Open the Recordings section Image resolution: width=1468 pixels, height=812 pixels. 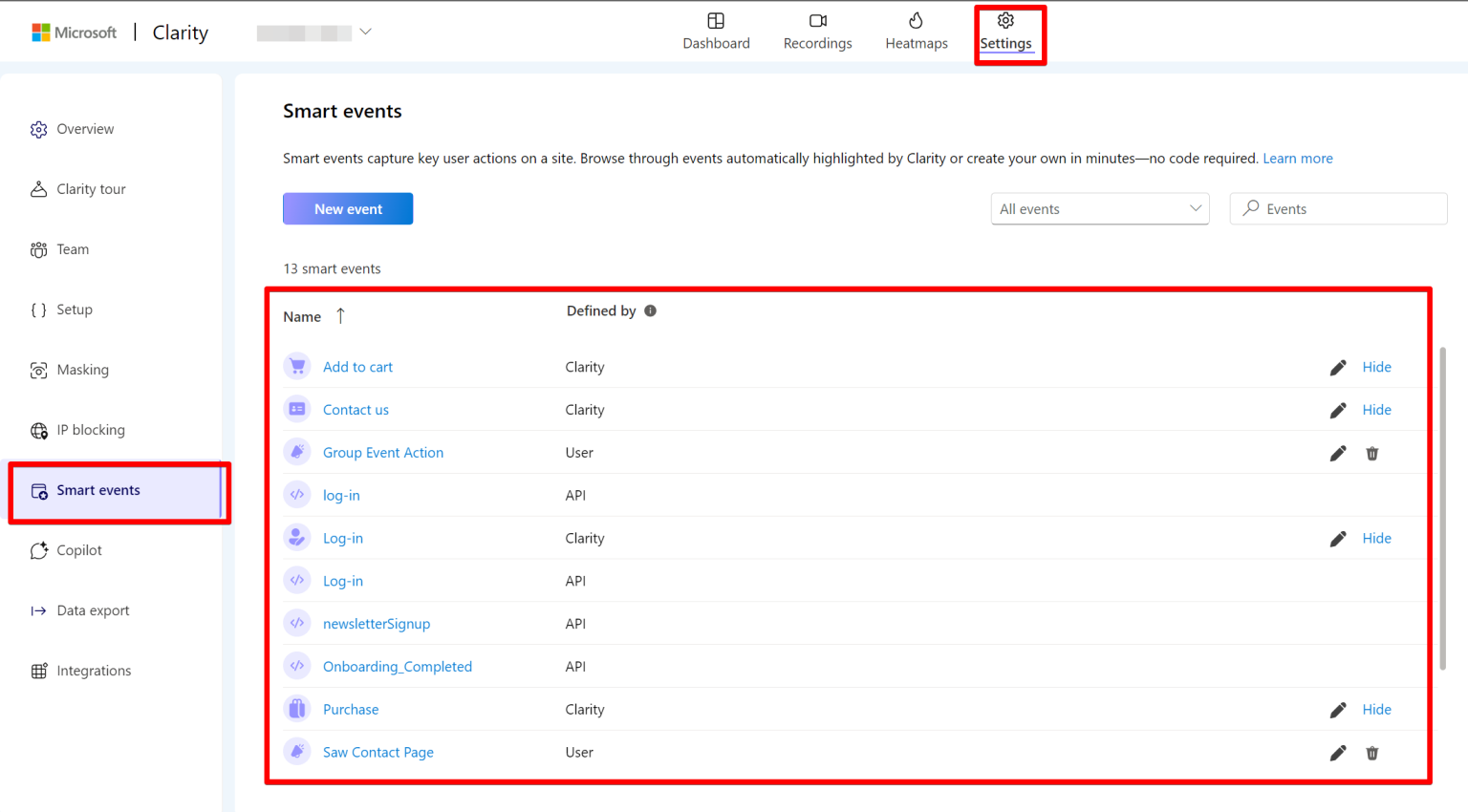(x=817, y=31)
